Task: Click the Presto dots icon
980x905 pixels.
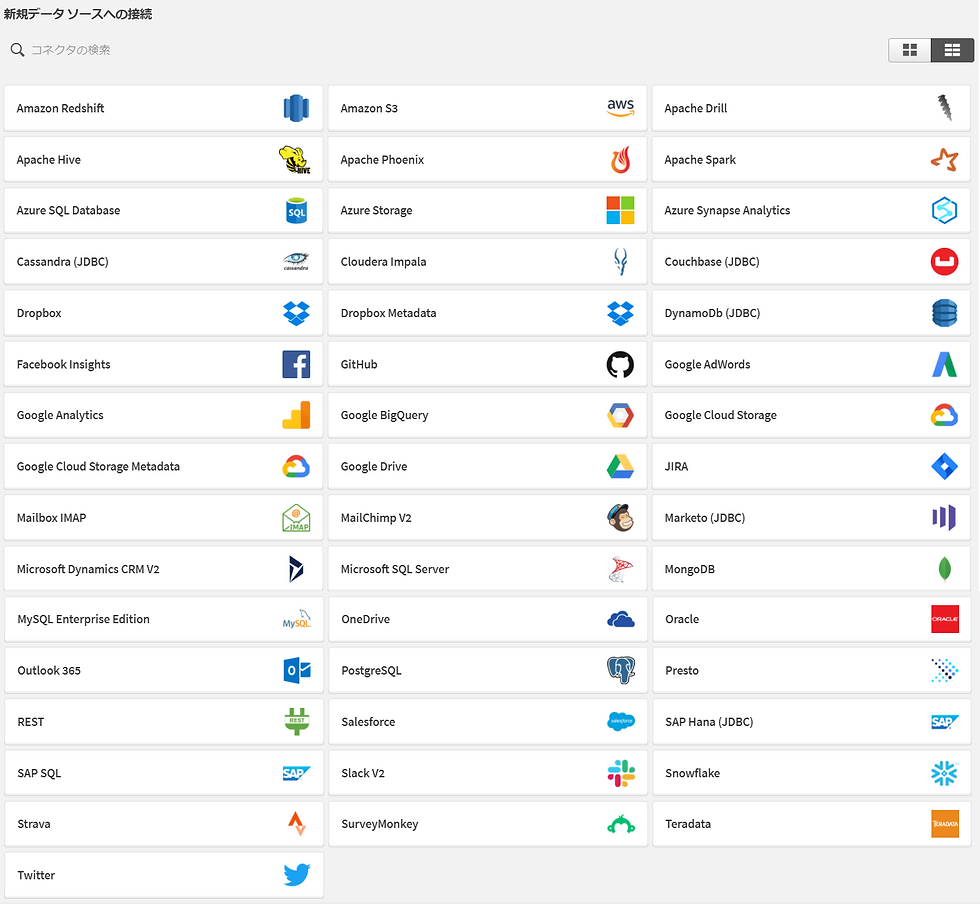Action: click(945, 670)
